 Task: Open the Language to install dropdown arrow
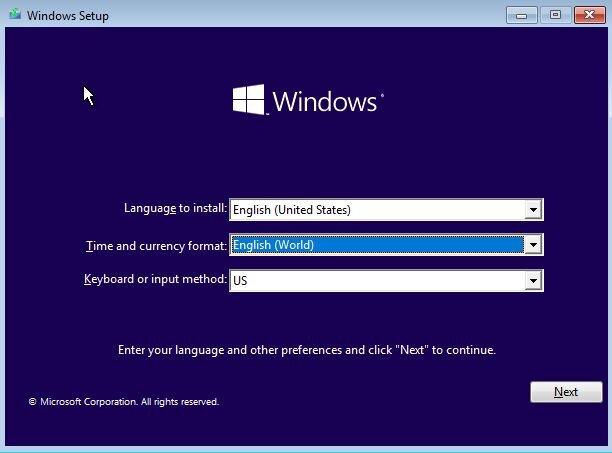[x=533, y=210]
